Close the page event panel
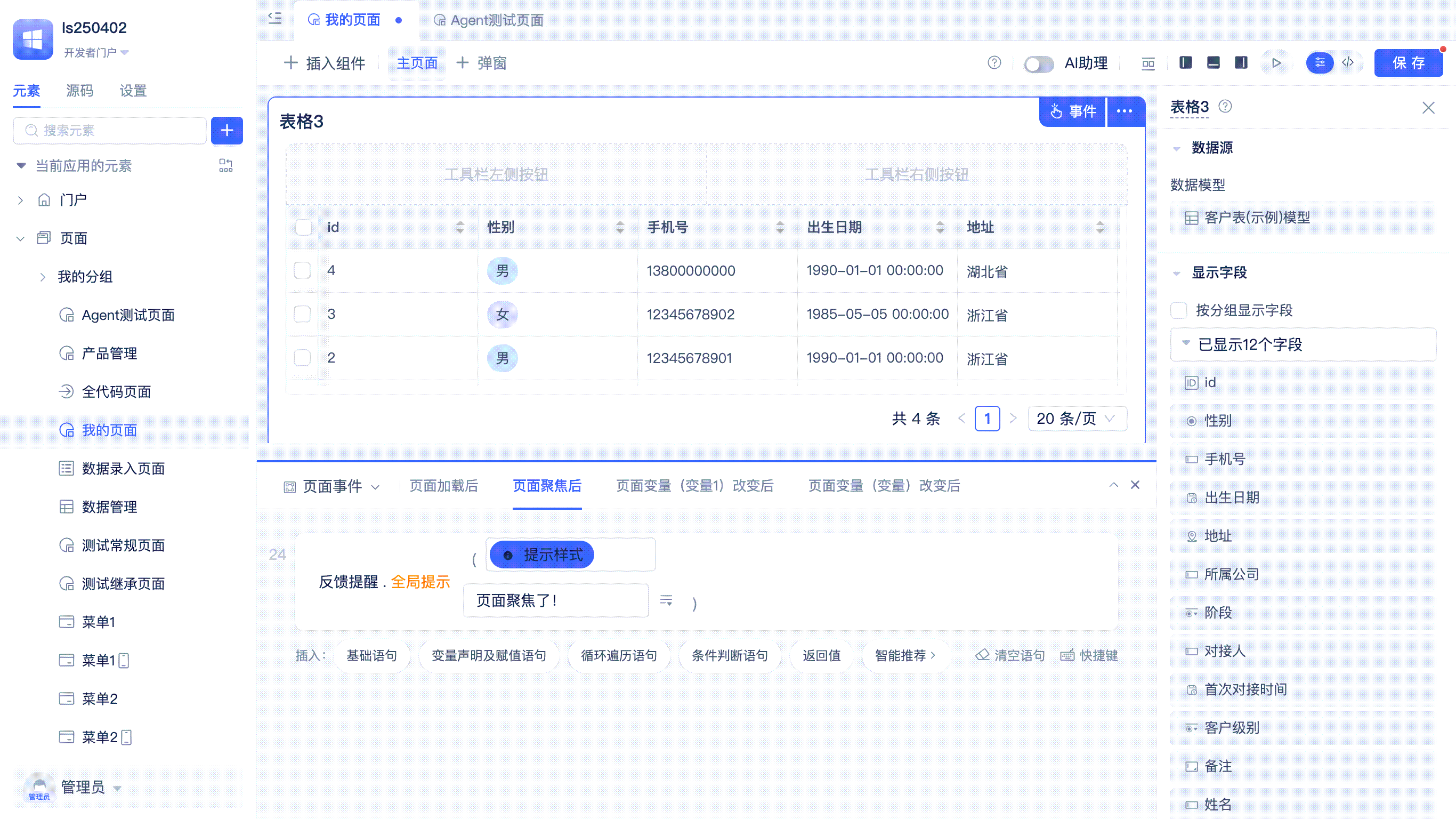 (1135, 485)
